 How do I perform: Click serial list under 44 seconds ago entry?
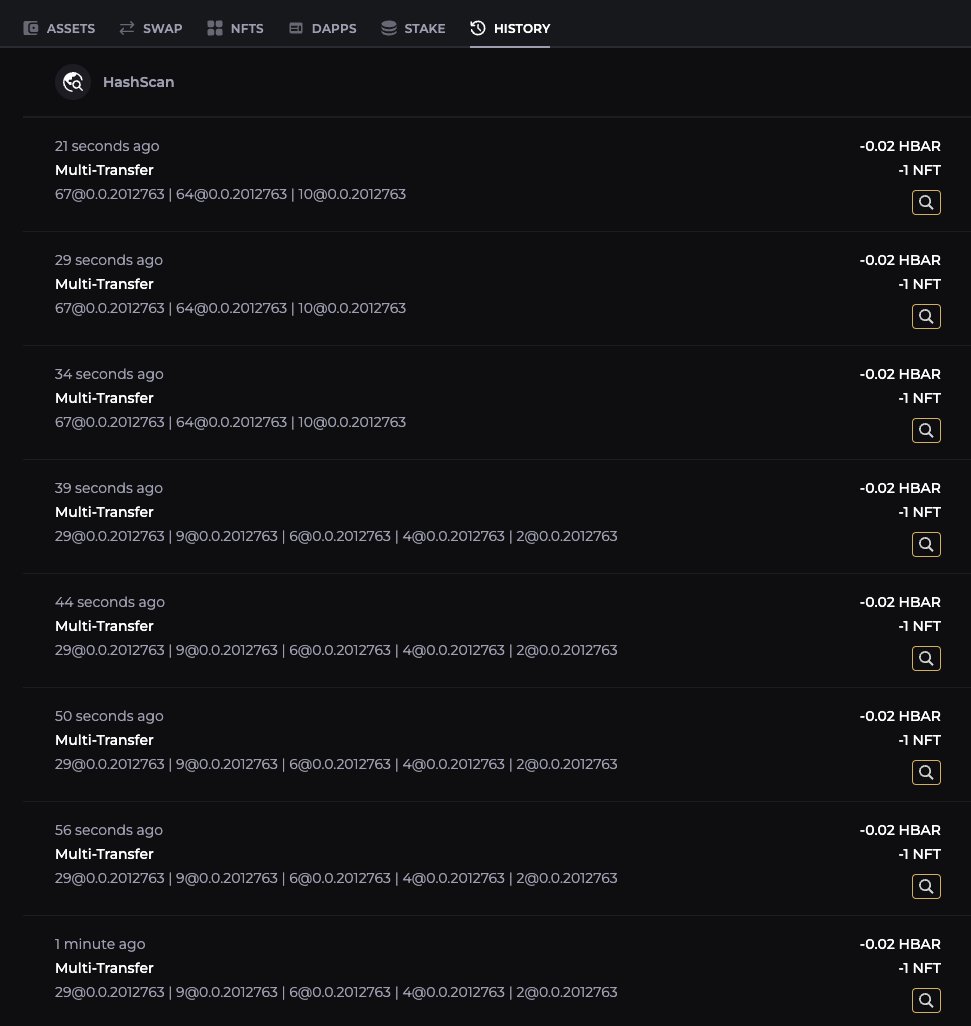pos(336,650)
